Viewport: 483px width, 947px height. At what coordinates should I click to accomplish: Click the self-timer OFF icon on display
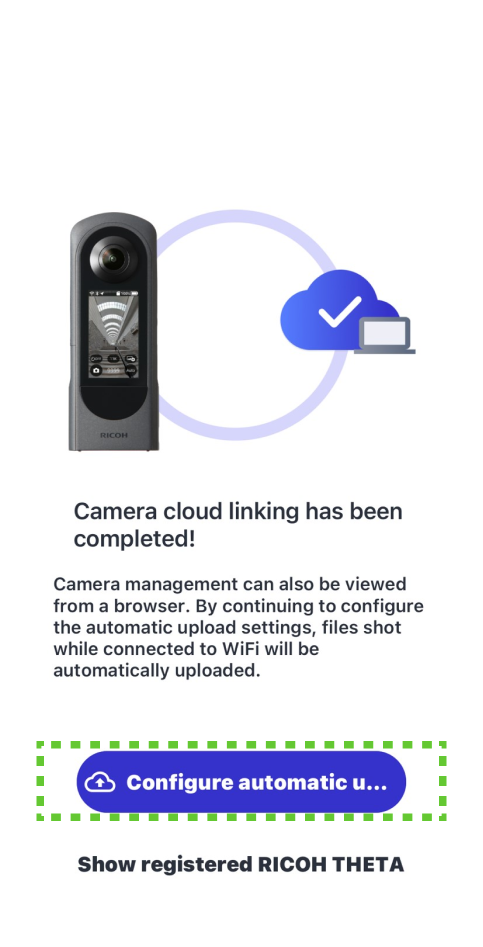click(96, 358)
